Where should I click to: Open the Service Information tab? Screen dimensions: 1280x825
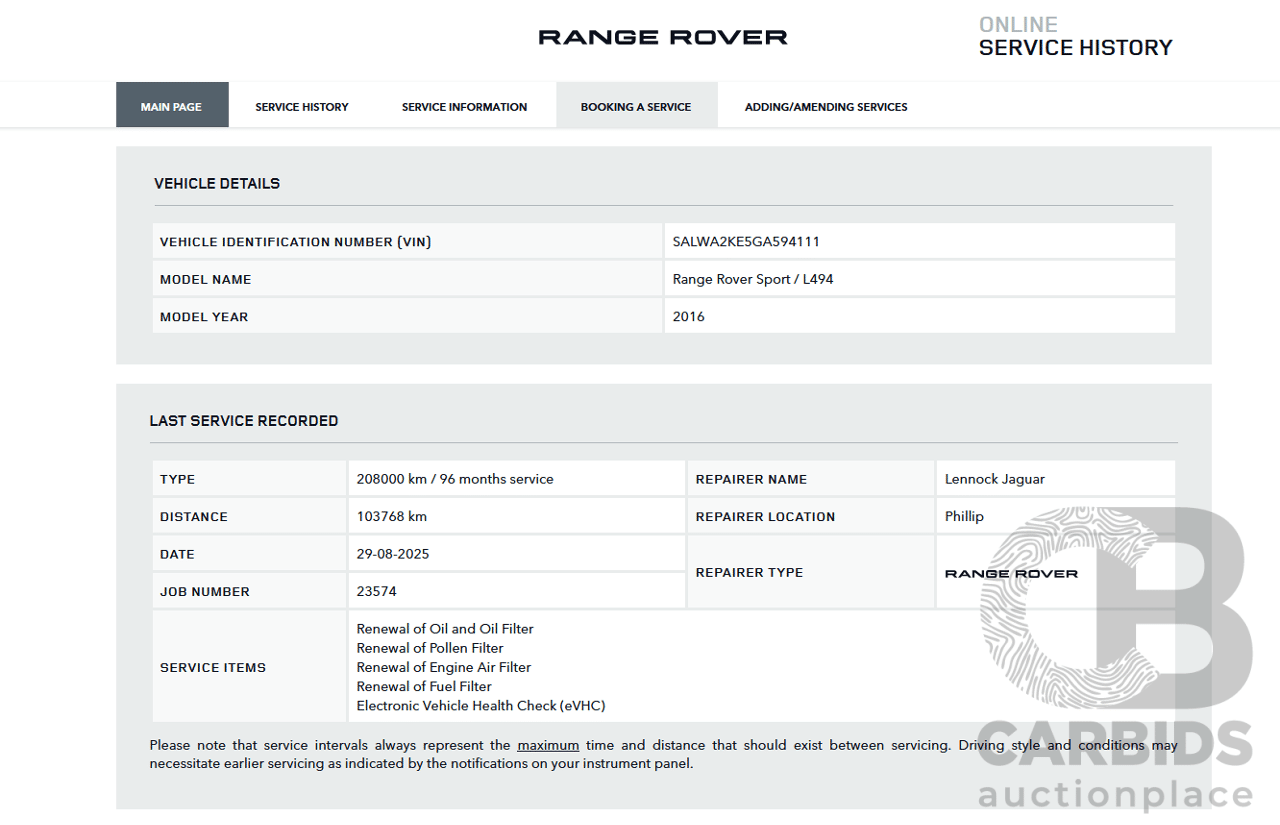(x=464, y=107)
